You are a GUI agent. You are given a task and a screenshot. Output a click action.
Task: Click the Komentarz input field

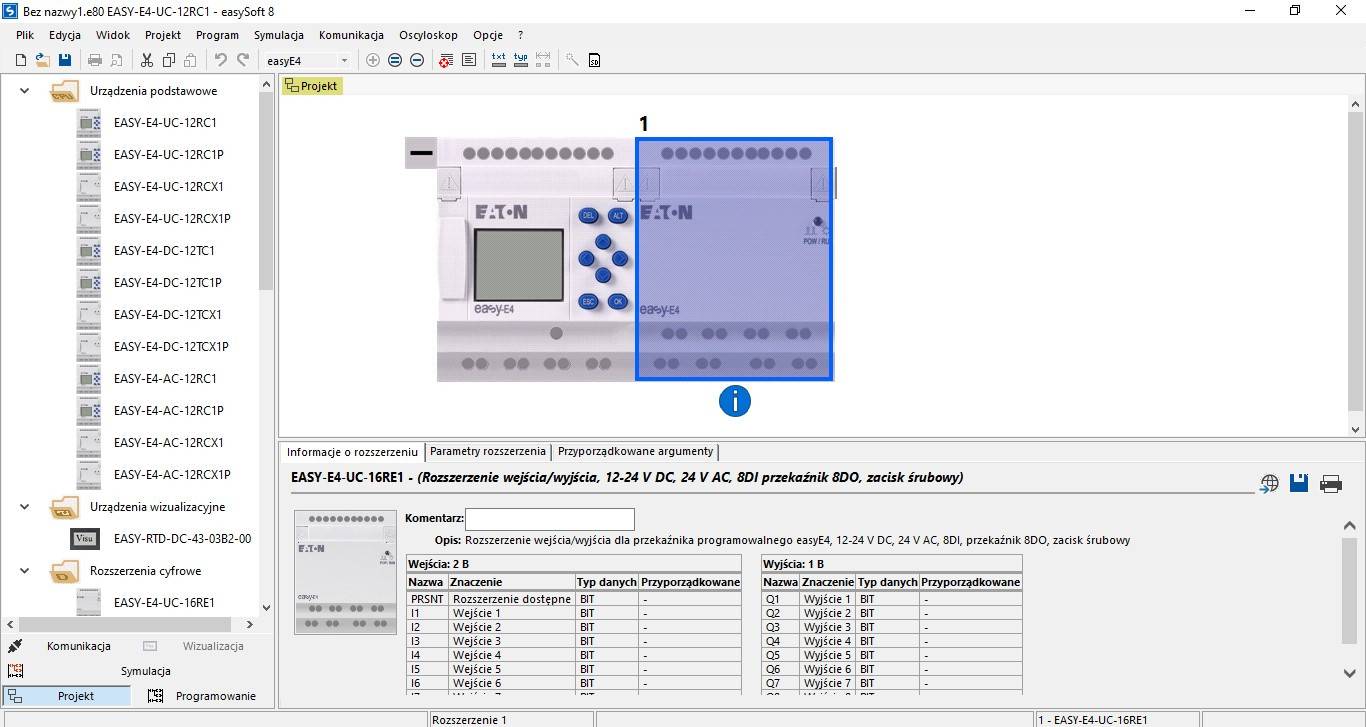coord(549,519)
